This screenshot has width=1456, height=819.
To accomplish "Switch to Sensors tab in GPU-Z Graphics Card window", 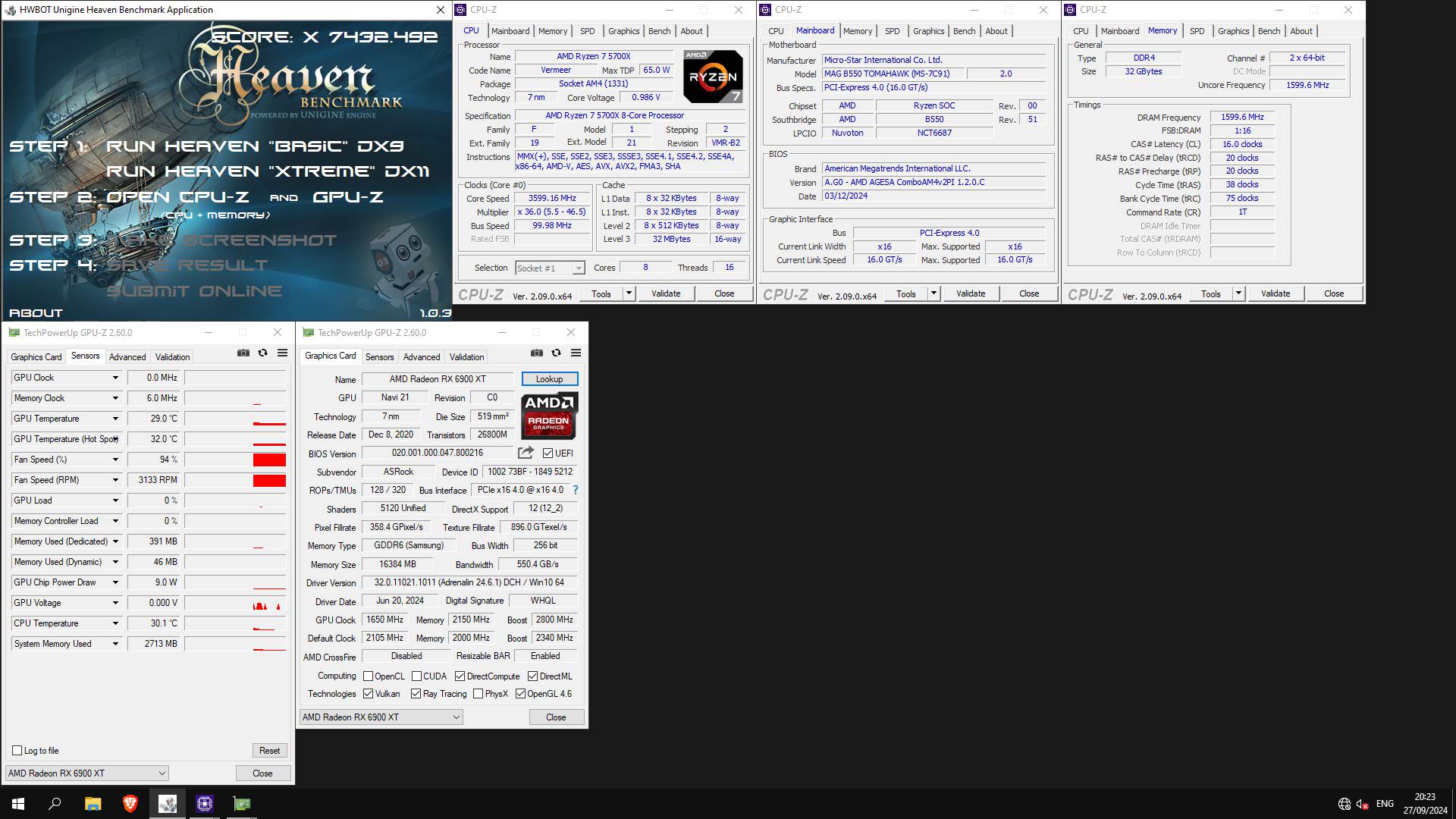I will [379, 357].
